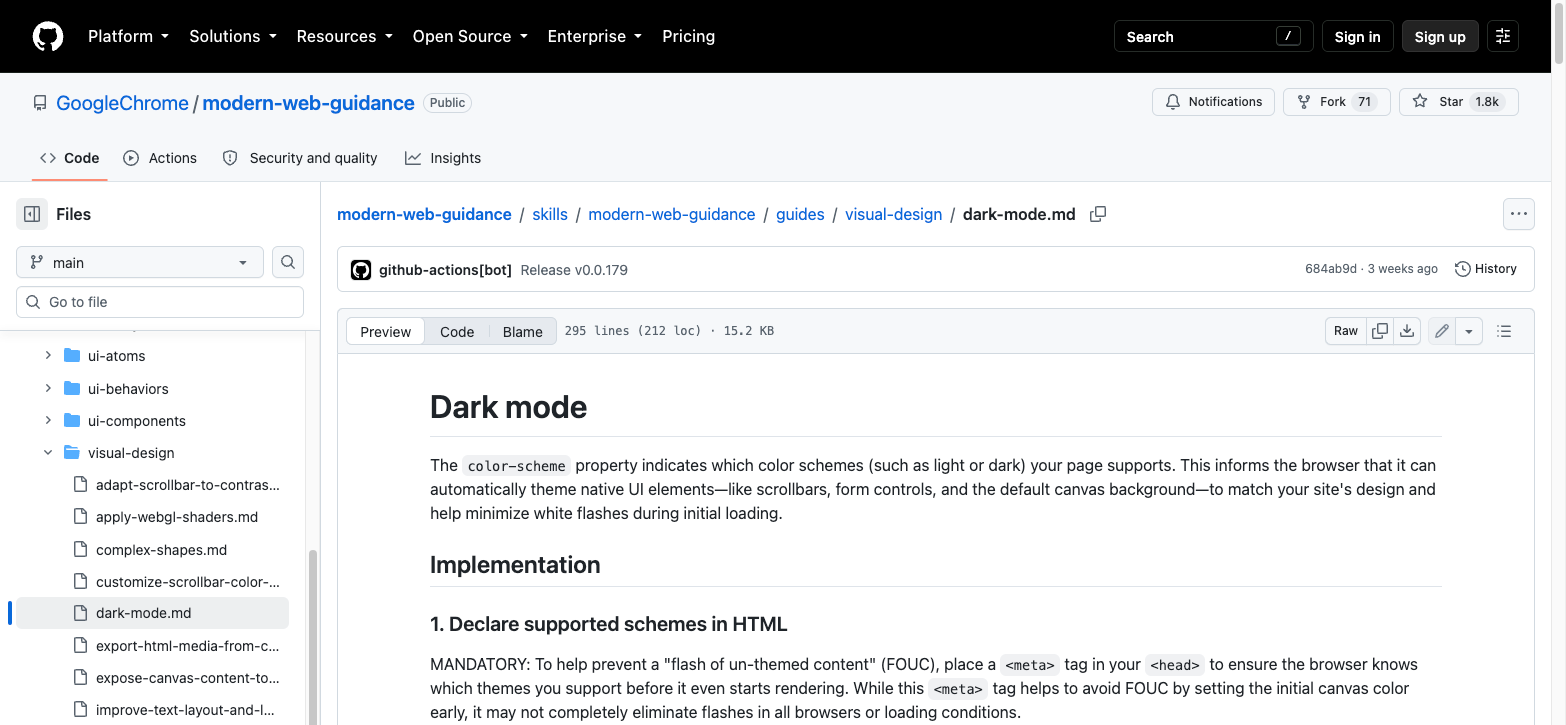Click the repository icon beside GoogleChrome

40,103
